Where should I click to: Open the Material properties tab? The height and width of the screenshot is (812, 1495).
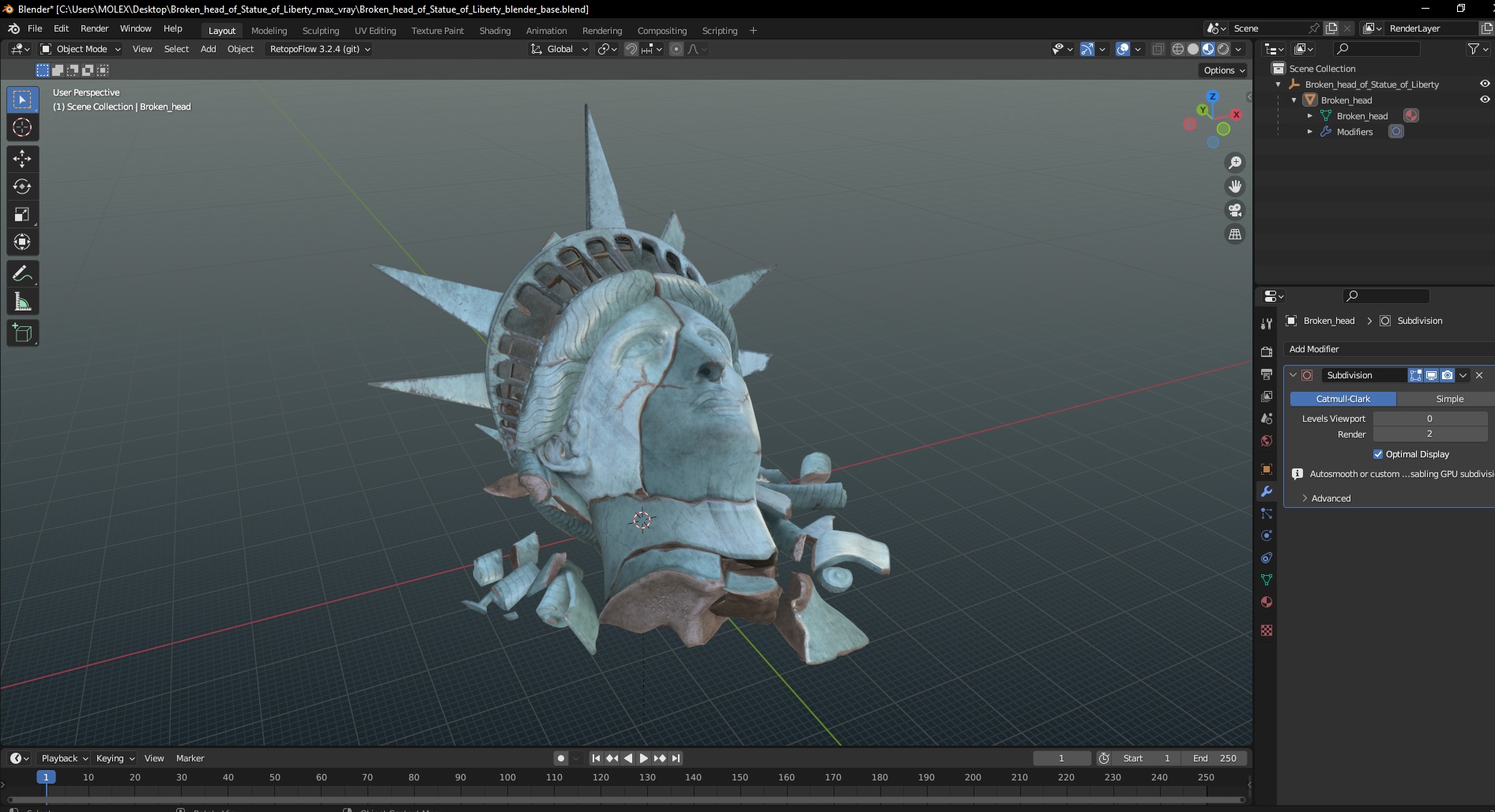click(1267, 601)
